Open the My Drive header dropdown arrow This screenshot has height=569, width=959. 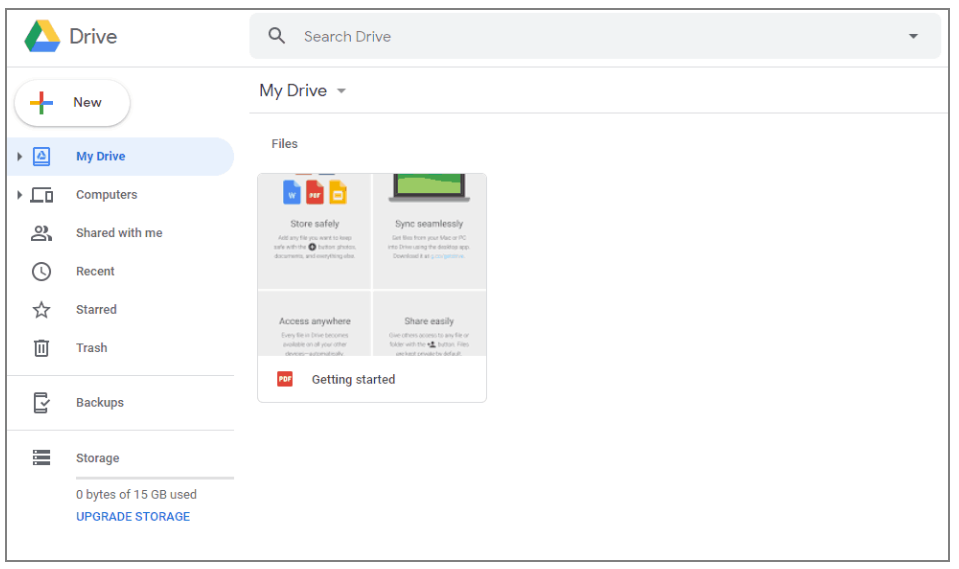point(341,91)
